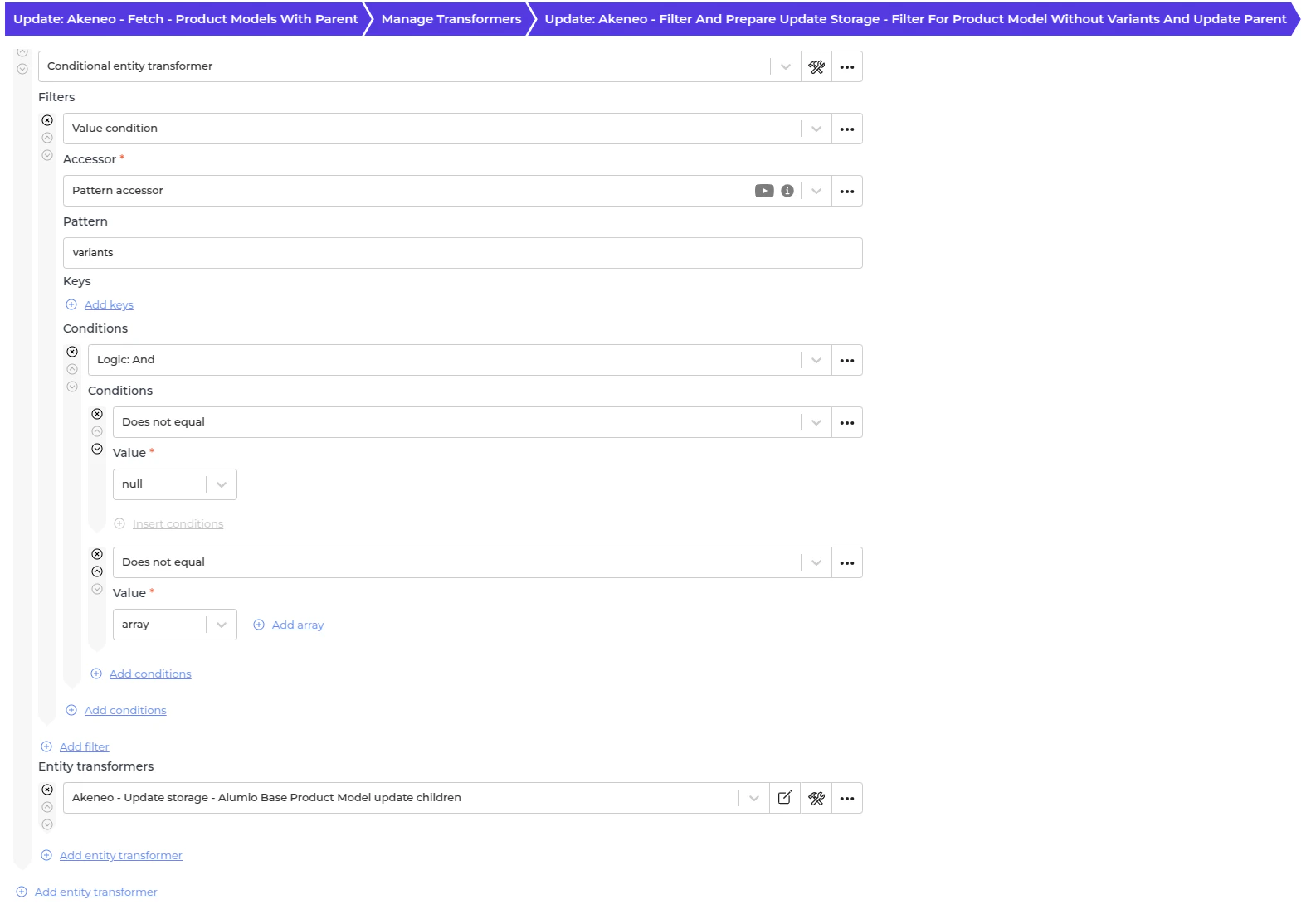Image resolution: width=1311 pixels, height=924 pixels.
Task: Expand Pattern accessor dropdown
Action: click(x=816, y=191)
